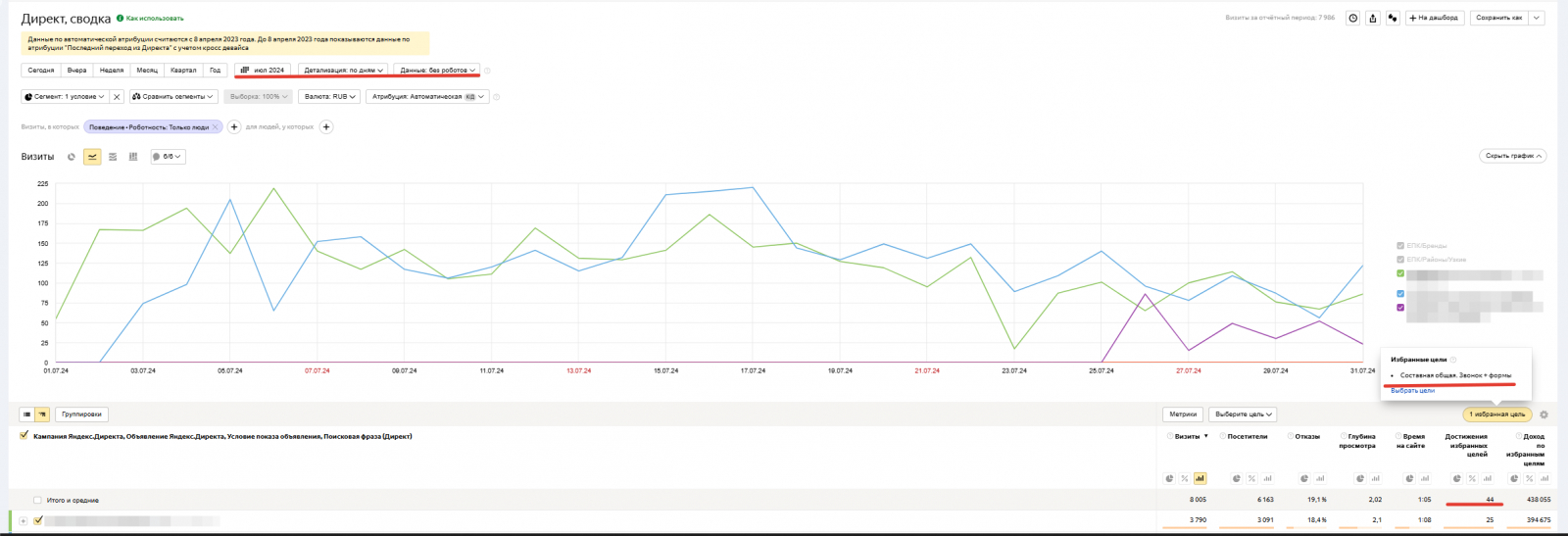Select the 'Вчера' period tab

pos(77,71)
